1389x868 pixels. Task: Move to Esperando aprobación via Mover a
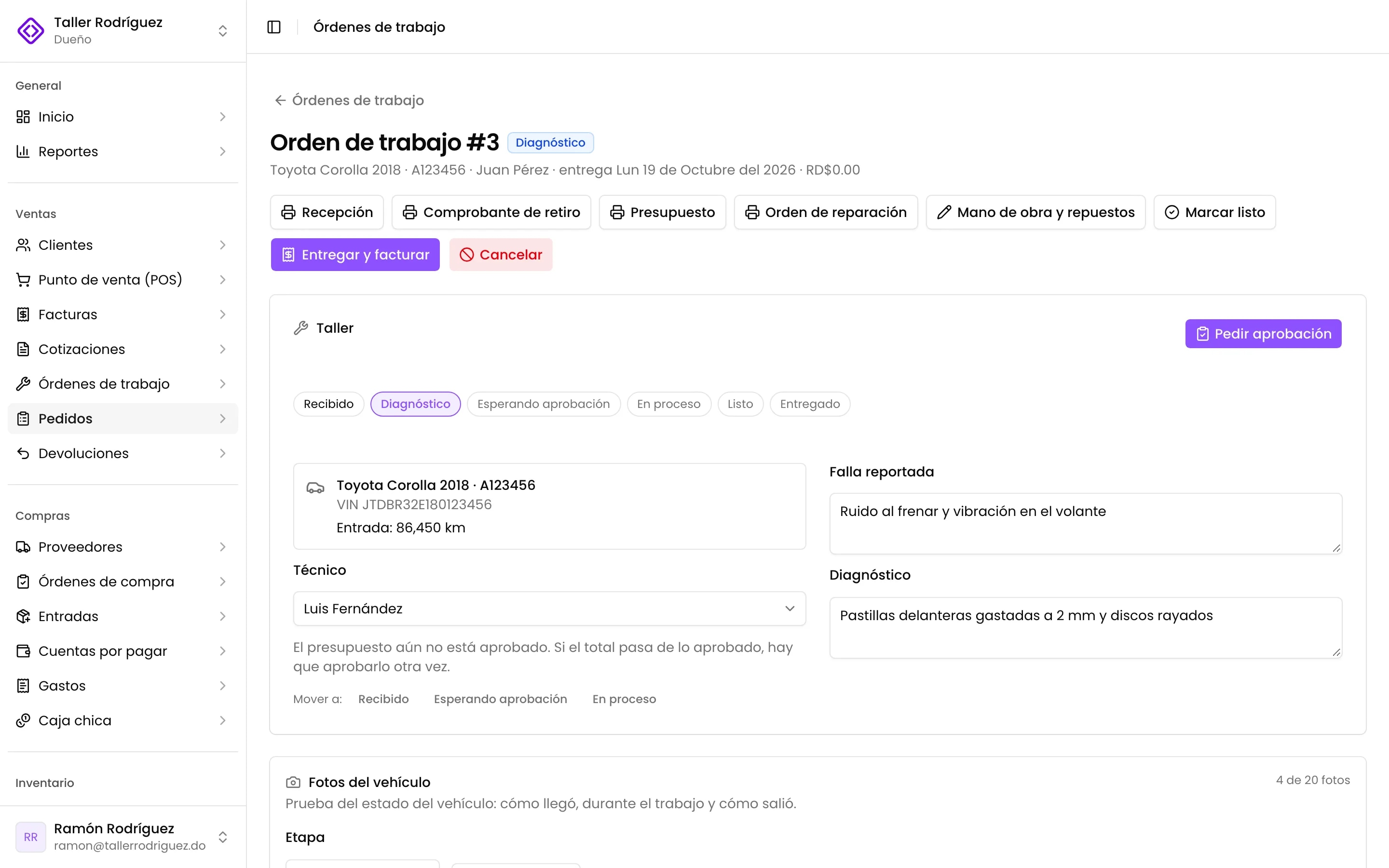click(501, 699)
